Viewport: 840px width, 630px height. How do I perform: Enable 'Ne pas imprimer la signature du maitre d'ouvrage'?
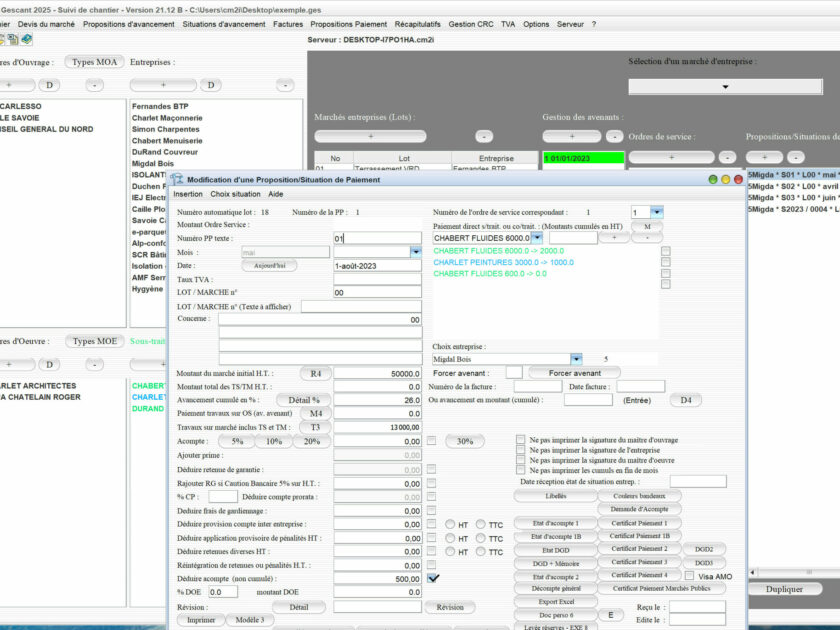pos(520,439)
